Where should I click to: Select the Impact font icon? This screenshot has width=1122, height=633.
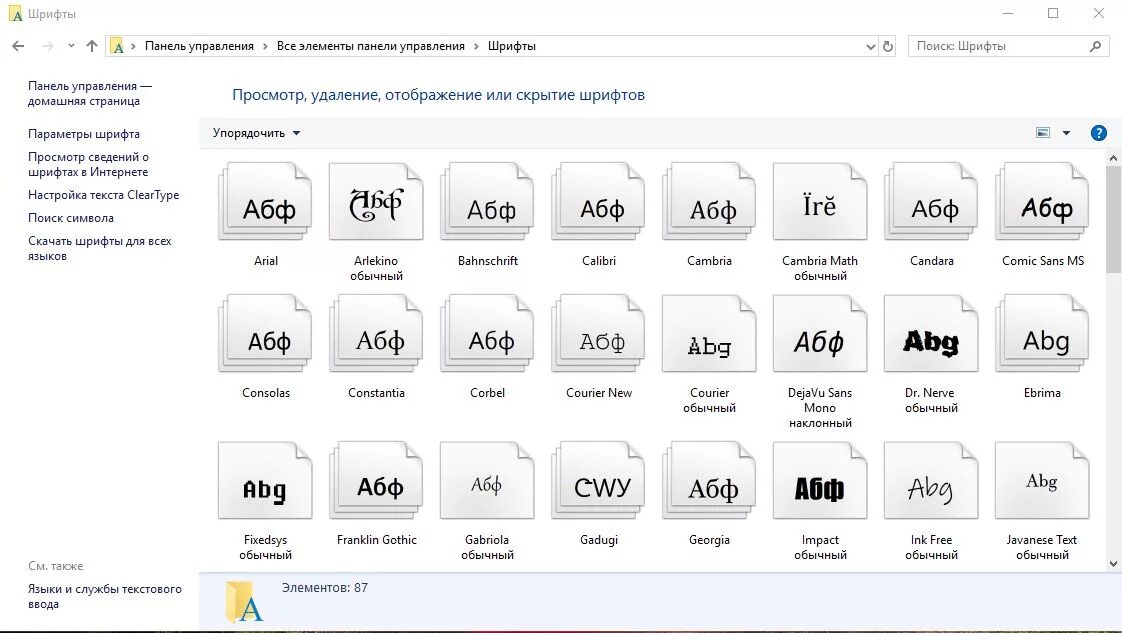point(820,481)
